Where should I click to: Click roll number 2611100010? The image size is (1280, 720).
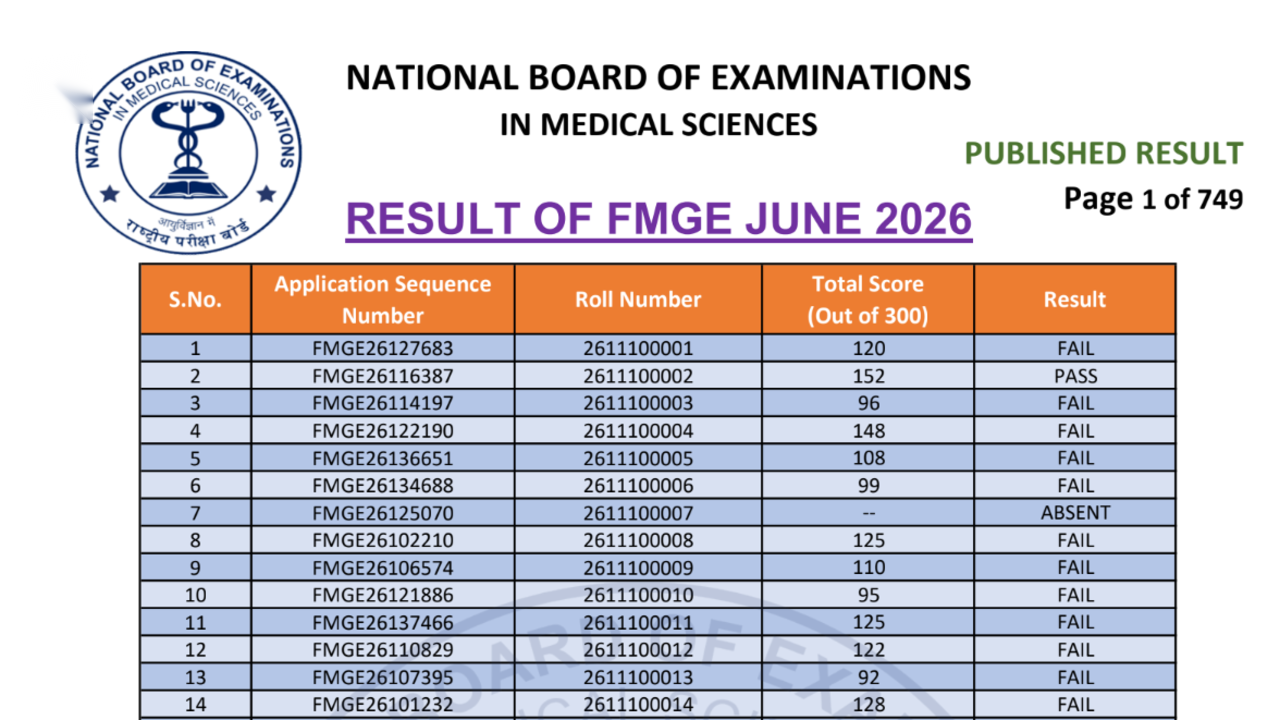pos(638,595)
